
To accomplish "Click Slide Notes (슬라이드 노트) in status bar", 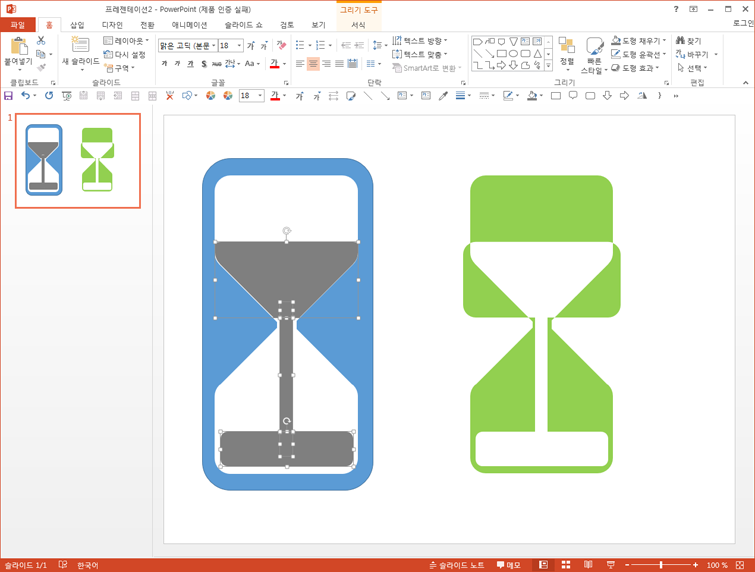I will tap(456, 565).
